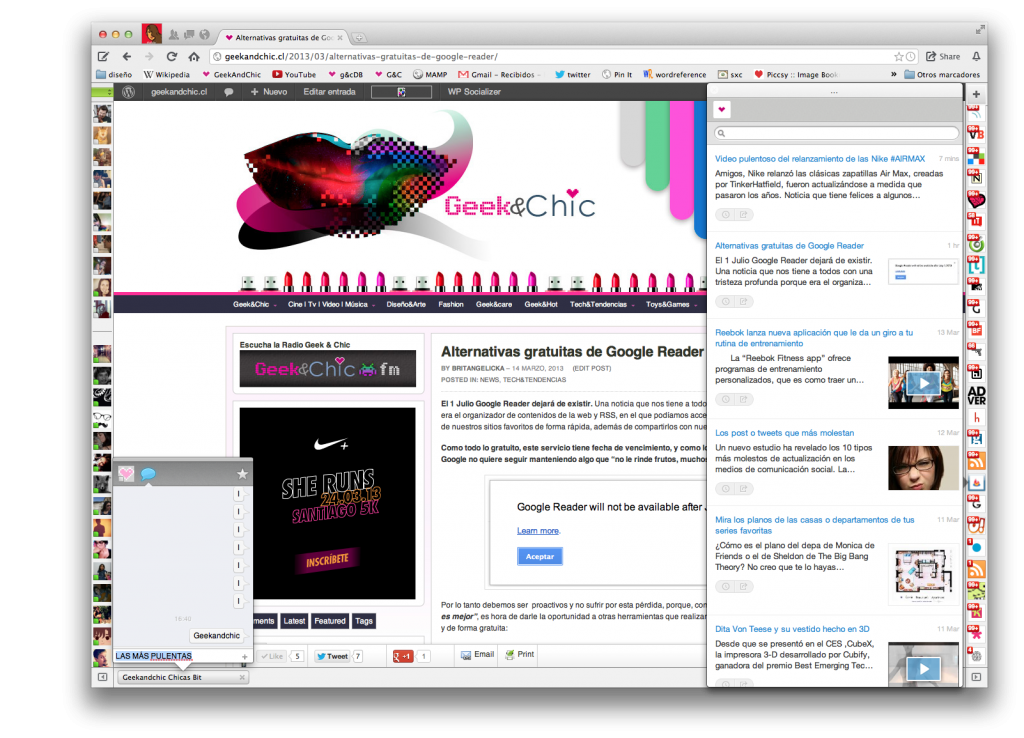Open the twitter bookmark

click(x=573, y=74)
